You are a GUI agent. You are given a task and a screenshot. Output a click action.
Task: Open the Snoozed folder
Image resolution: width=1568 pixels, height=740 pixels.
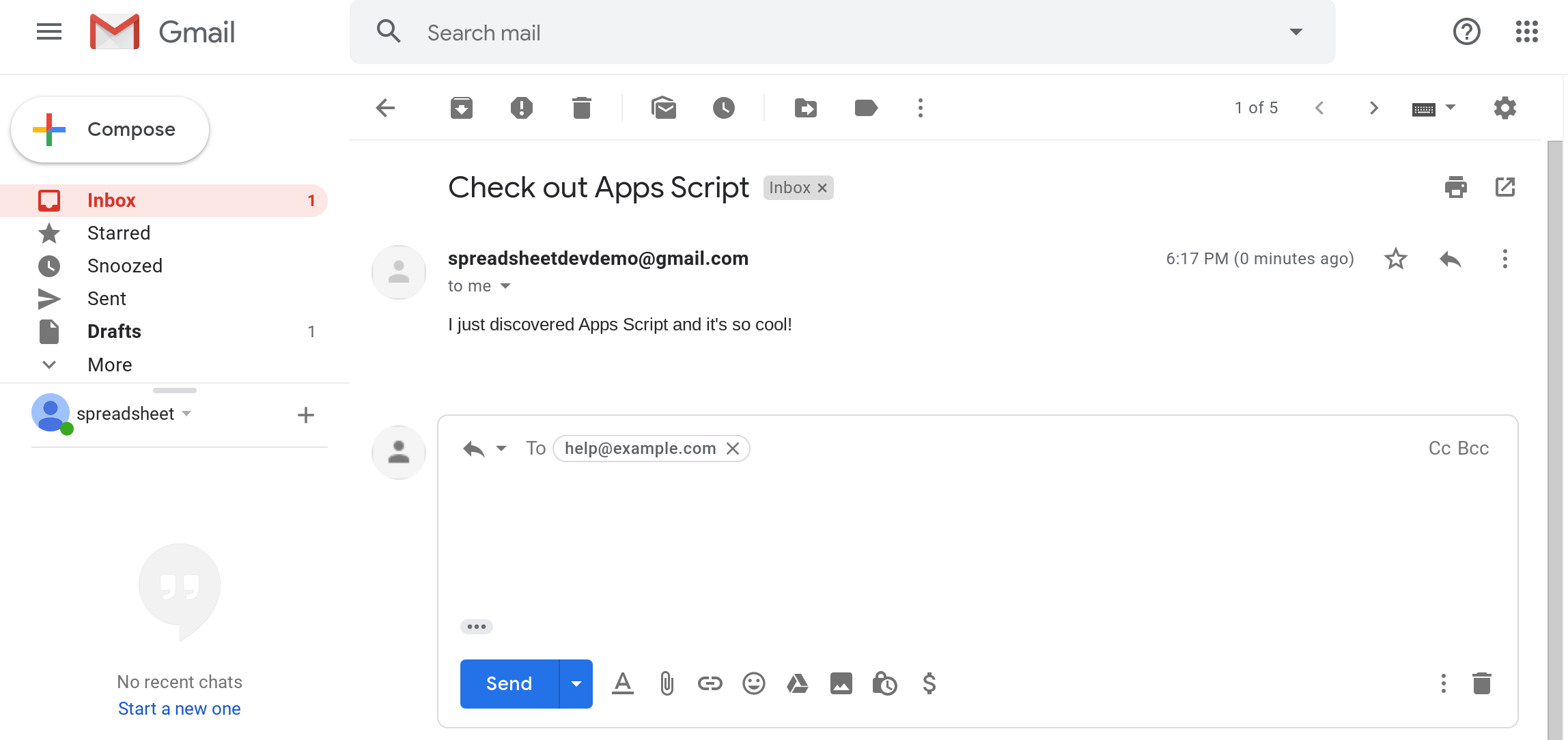(x=164, y=266)
